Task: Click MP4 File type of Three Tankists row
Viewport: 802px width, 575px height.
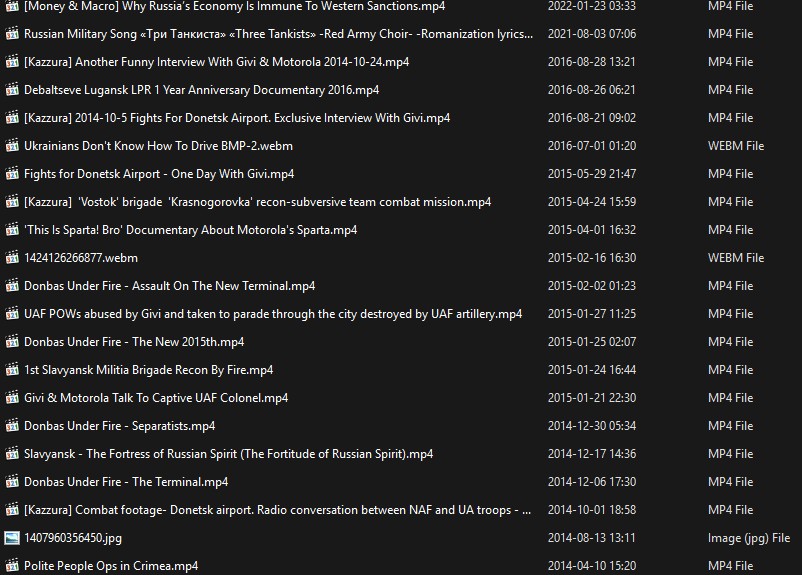Action: (730, 34)
